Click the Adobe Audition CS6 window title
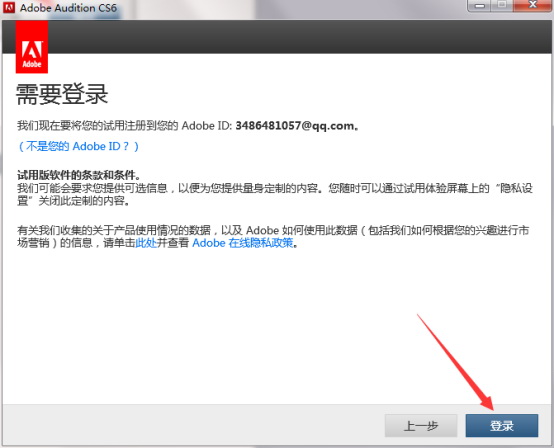 click(68, 7)
